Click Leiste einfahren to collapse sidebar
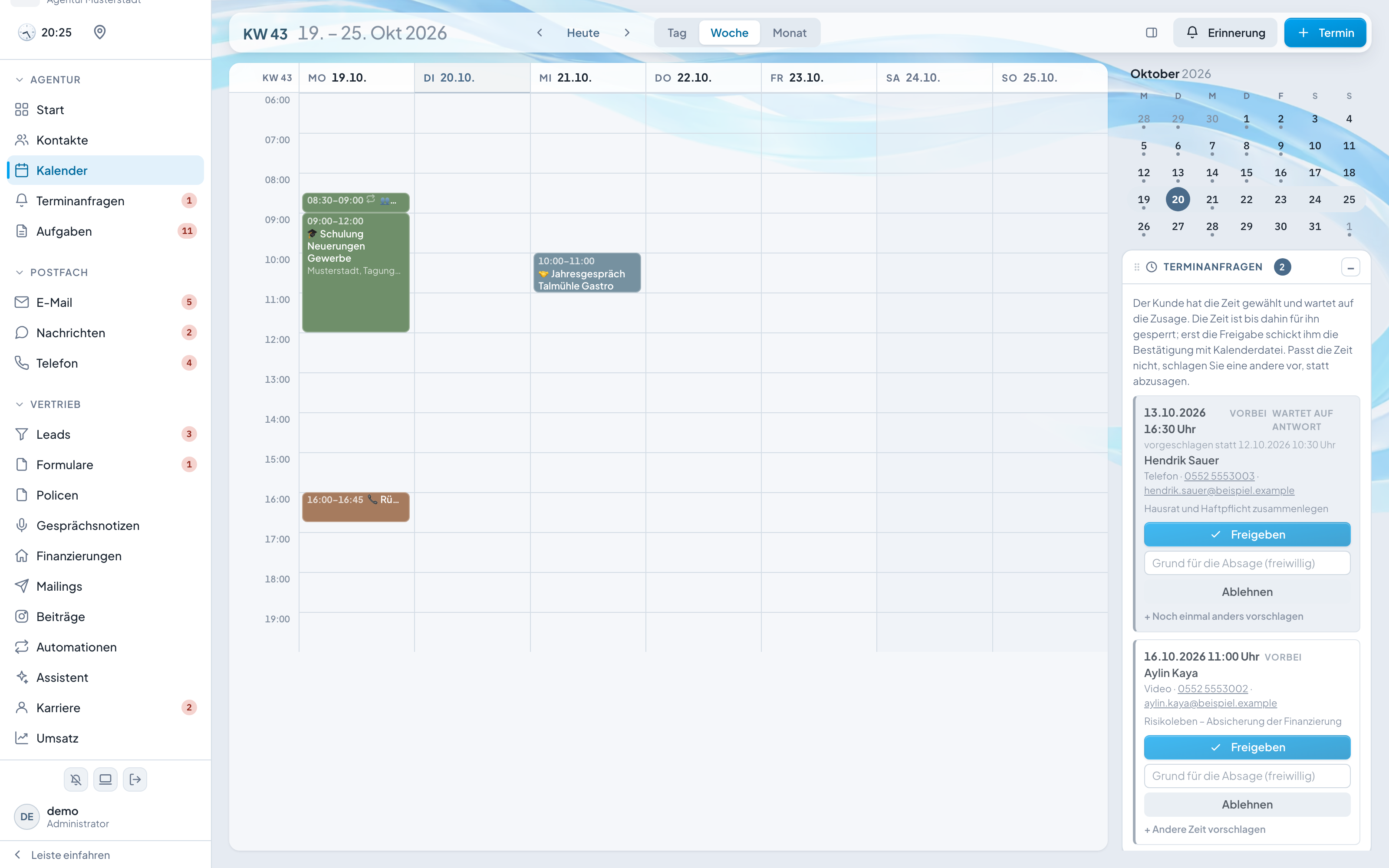Image resolution: width=1389 pixels, height=868 pixels. (x=62, y=855)
